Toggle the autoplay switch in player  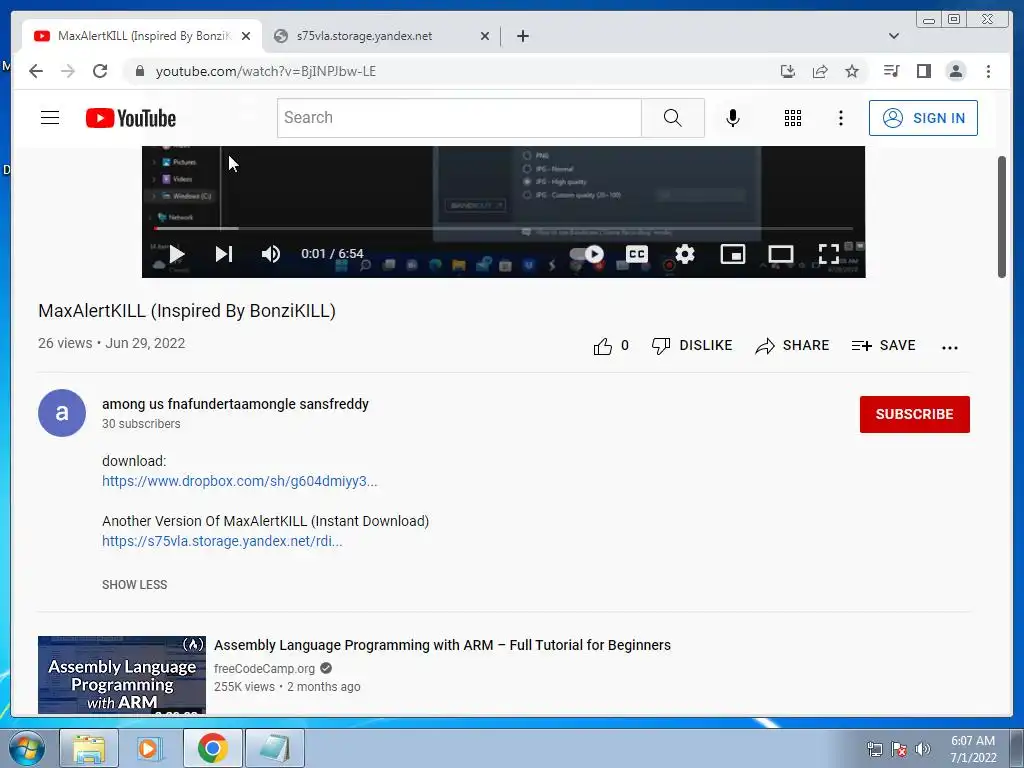tap(586, 253)
